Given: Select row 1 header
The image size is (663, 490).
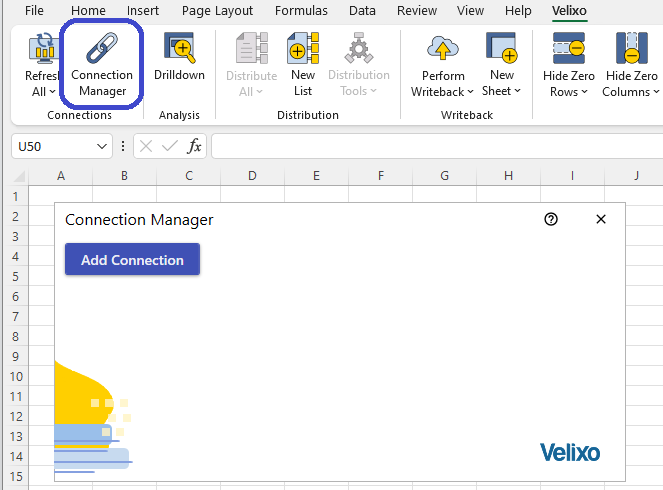Looking at the screenshot, I should pos(16,196).
